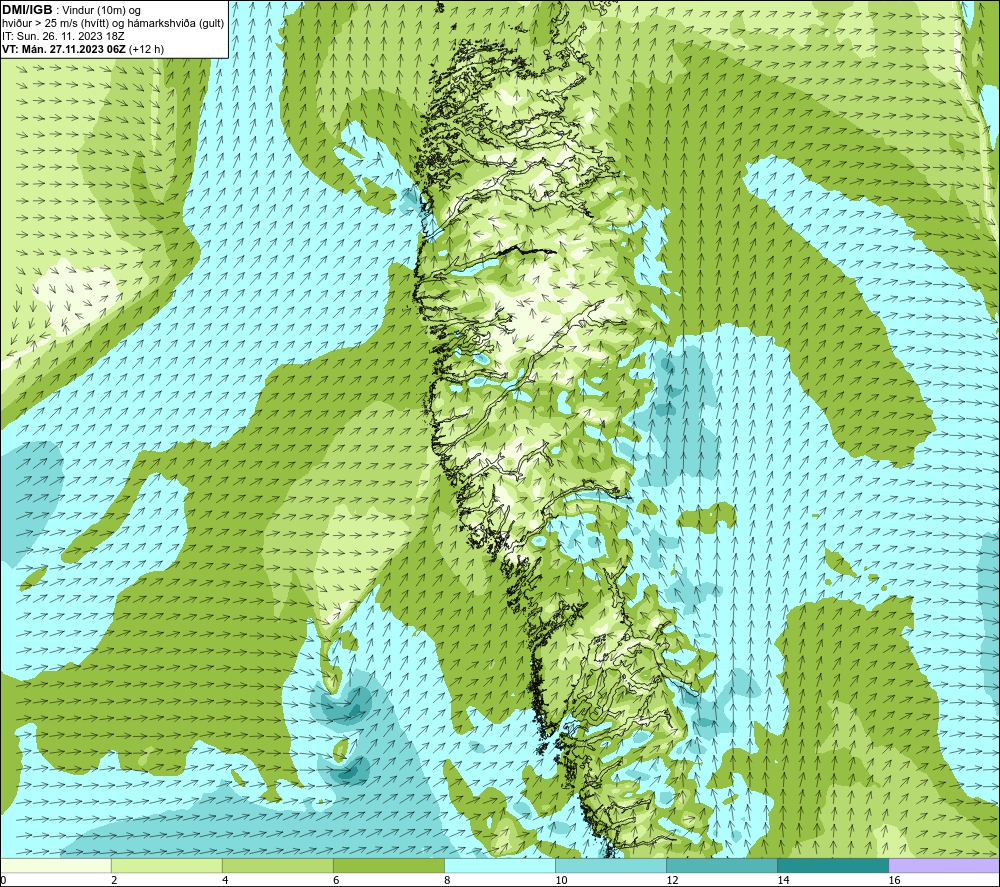Click the 14–16 m/s dark teal swatch
1000x887 pixels.
click(x=832, y=865)
